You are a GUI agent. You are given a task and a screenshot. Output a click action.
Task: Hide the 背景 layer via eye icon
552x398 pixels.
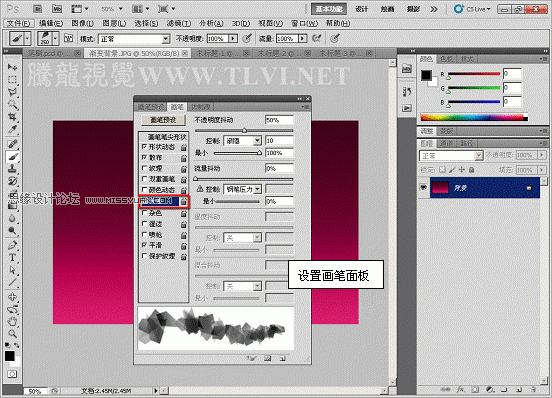point(424,188)
